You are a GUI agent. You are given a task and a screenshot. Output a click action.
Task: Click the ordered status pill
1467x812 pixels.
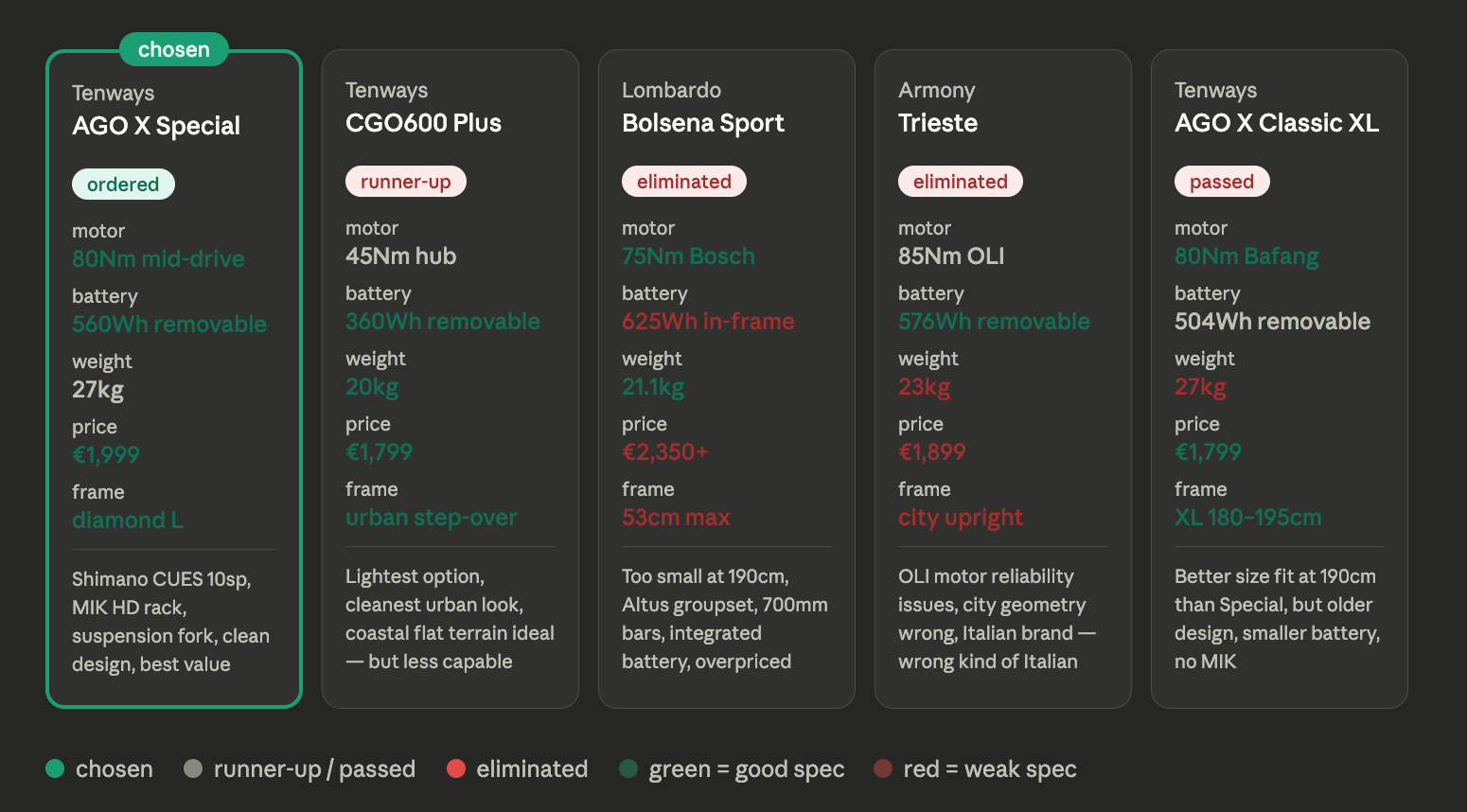click(123, 185)
